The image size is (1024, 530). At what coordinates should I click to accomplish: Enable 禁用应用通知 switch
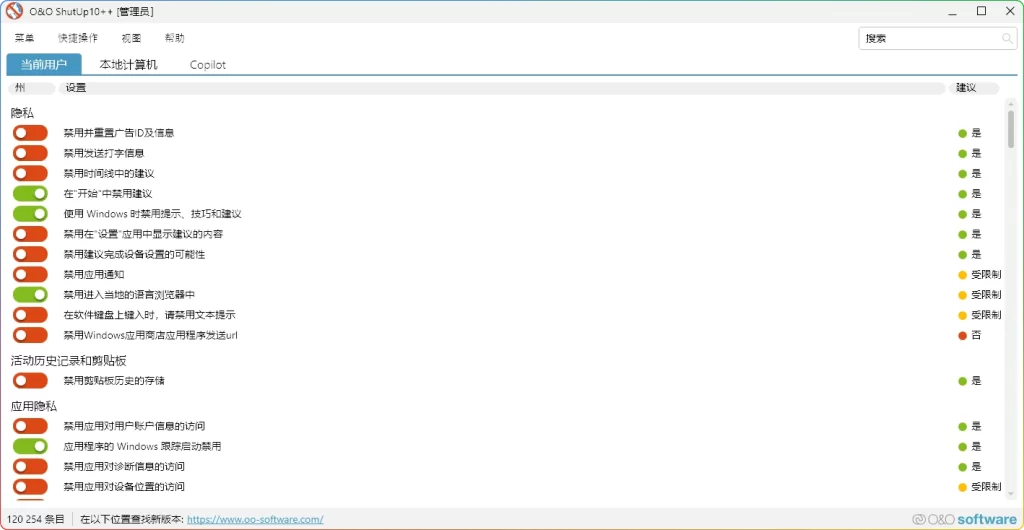pyautogui.click(x=30, y=275)
